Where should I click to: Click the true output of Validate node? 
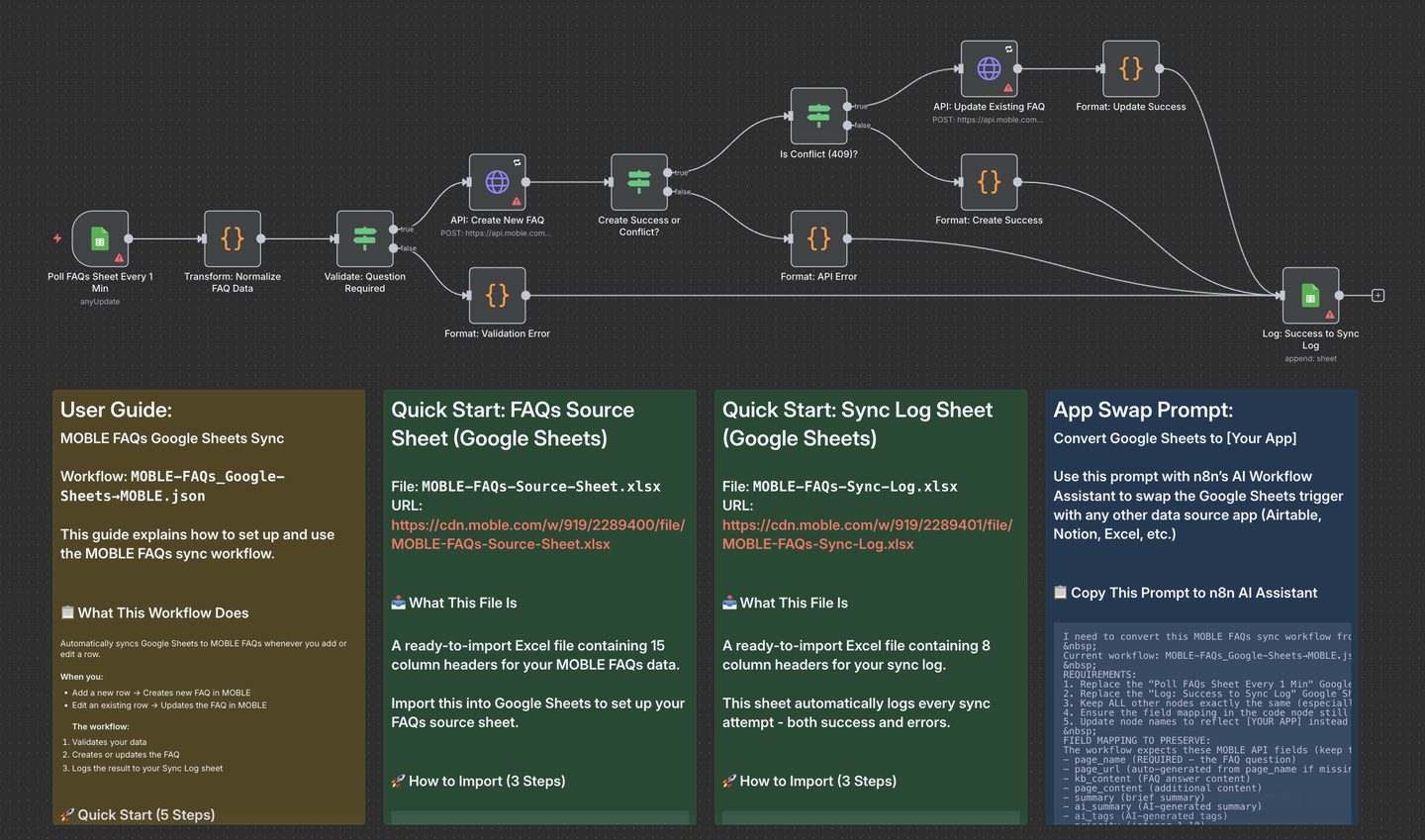tap(394, 230)
